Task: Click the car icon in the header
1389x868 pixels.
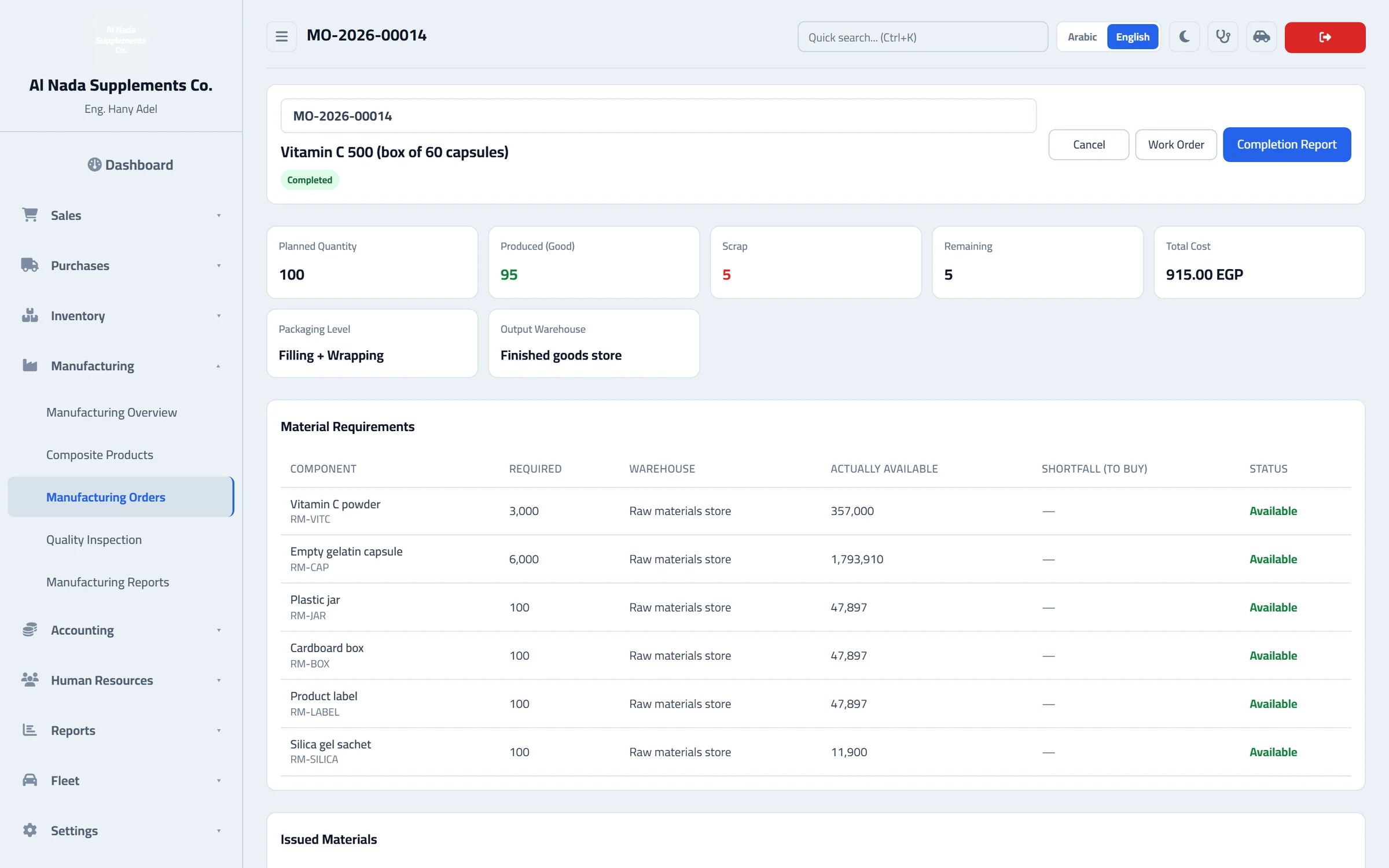Action: (1261, 37)
